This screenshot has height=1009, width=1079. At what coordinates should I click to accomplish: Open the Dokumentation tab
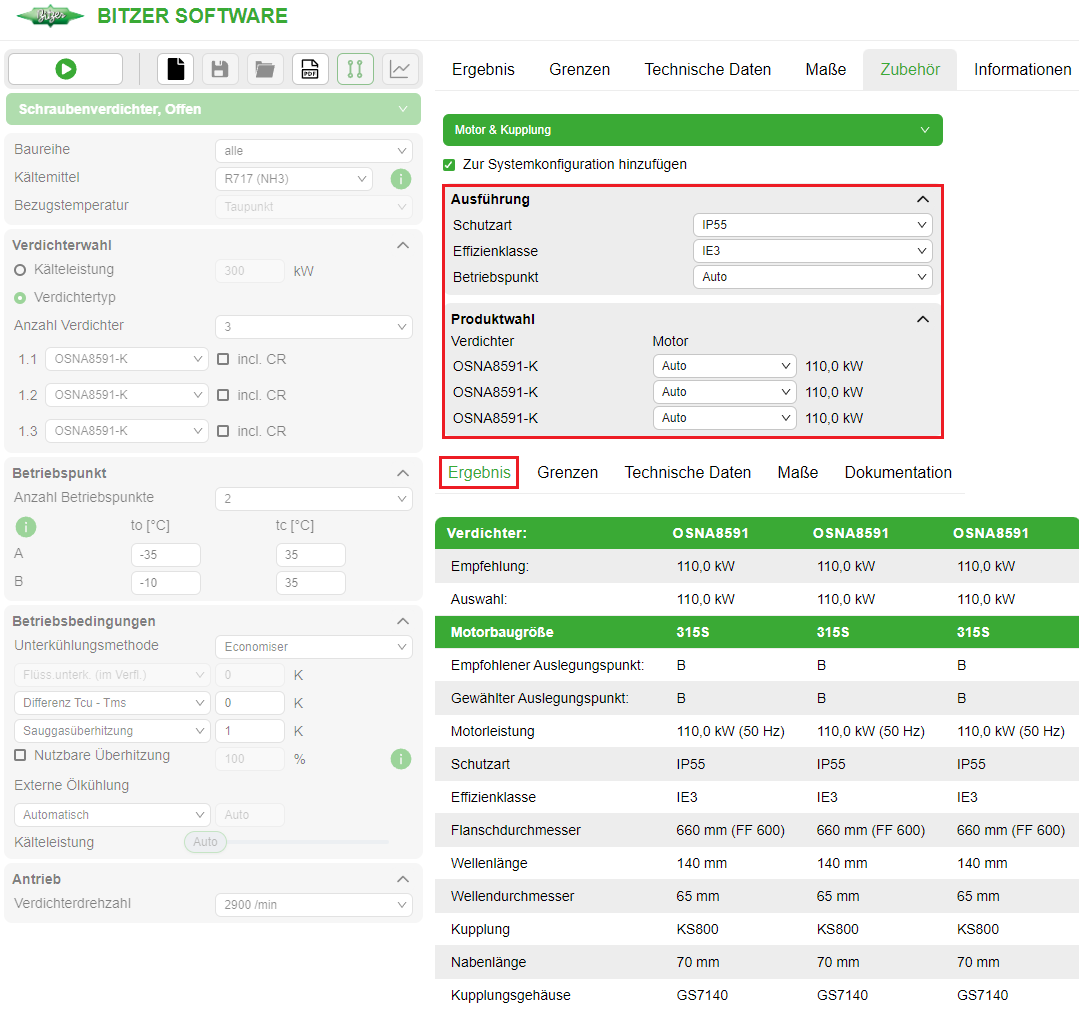point(897,472)
